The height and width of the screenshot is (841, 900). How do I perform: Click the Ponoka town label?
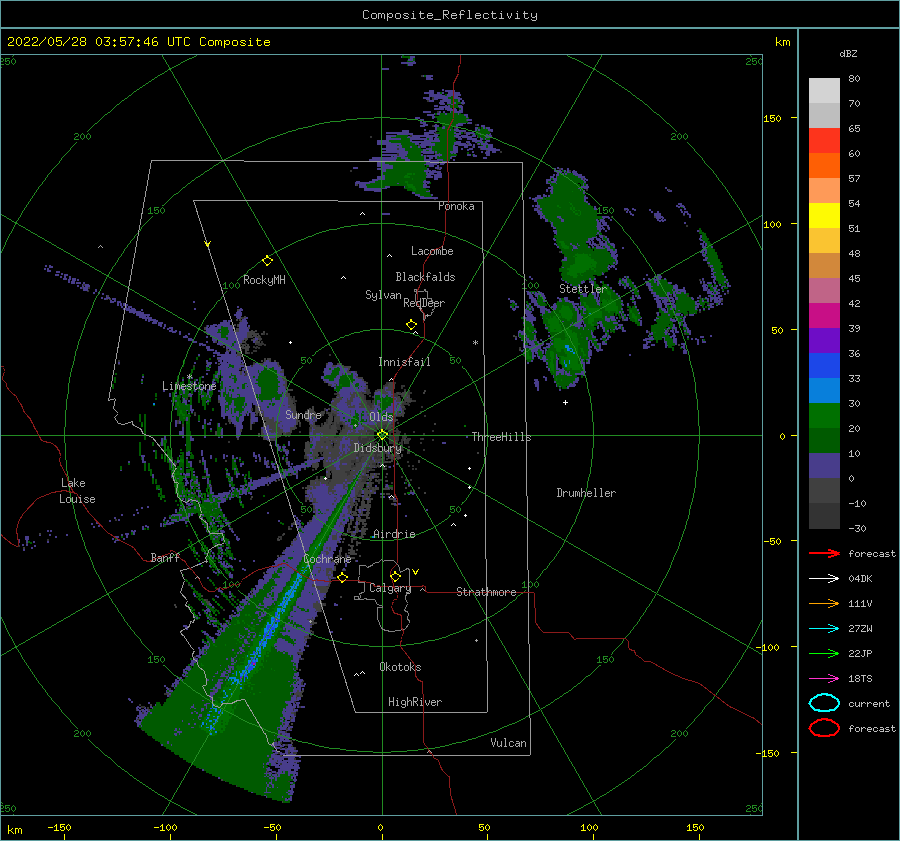pyautogui.click(x=456, y=206)
